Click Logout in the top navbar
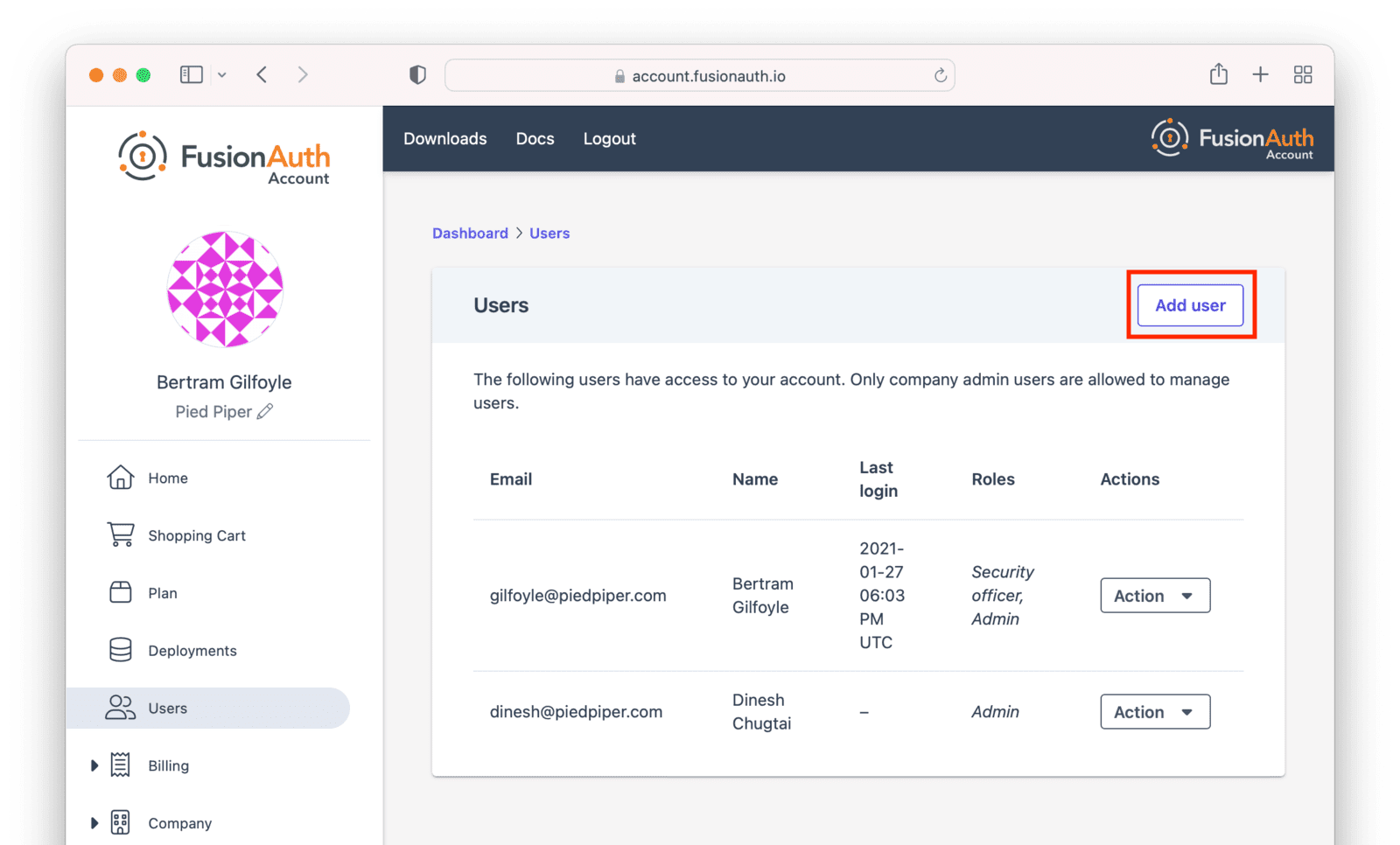Screen dimensions: 1400x845 coord(609,138)
